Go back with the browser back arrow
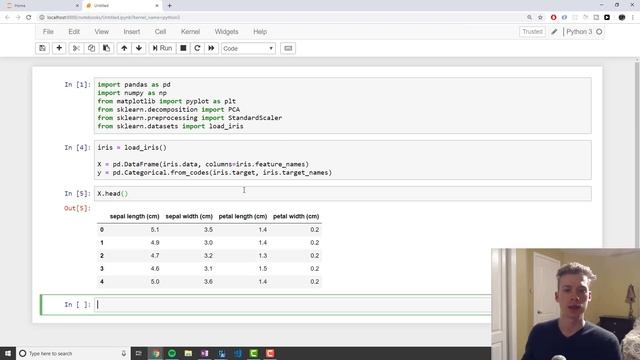 tap(7, 17)
